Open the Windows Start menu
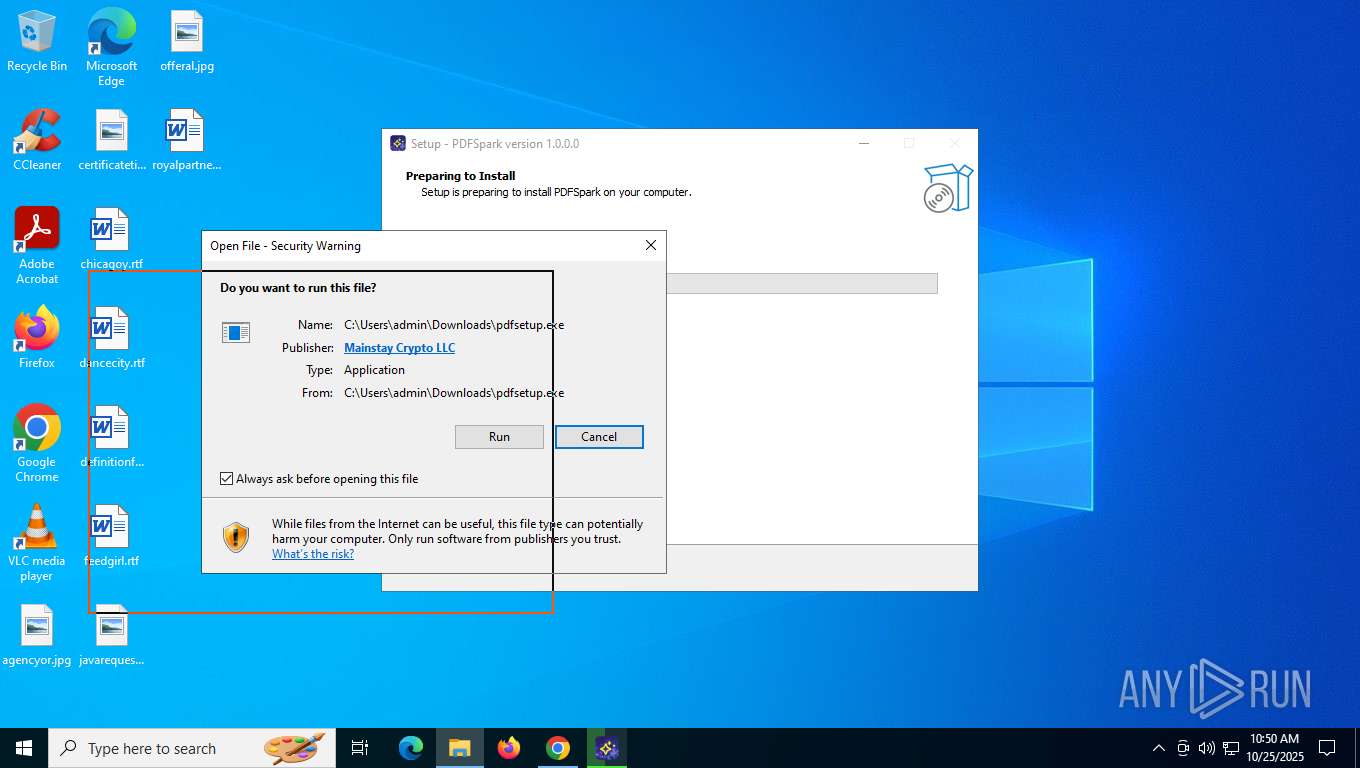Viewport: 1360px width, 768px height. pyautogui.click(x=24, y=748)
